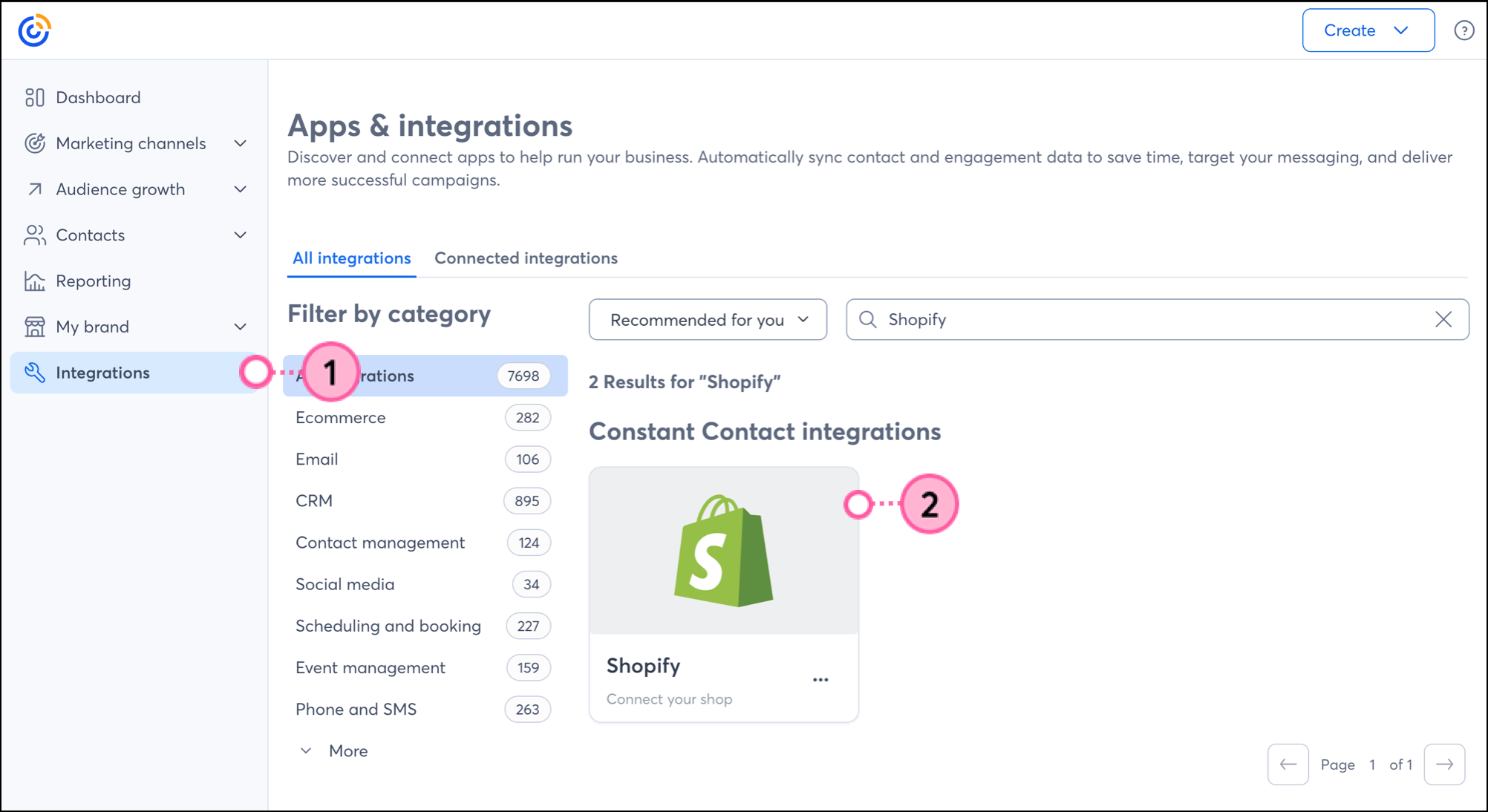Viewport: 1488px width, 812px height.
Task: Filter by Email category
Action: (x=425, y=459)
